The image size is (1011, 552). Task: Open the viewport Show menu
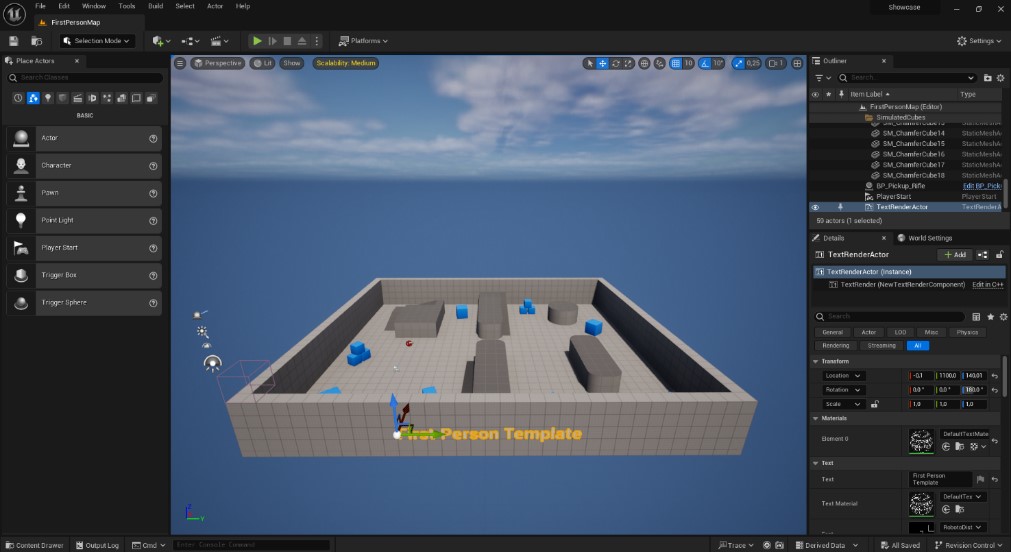pos(291,63)
